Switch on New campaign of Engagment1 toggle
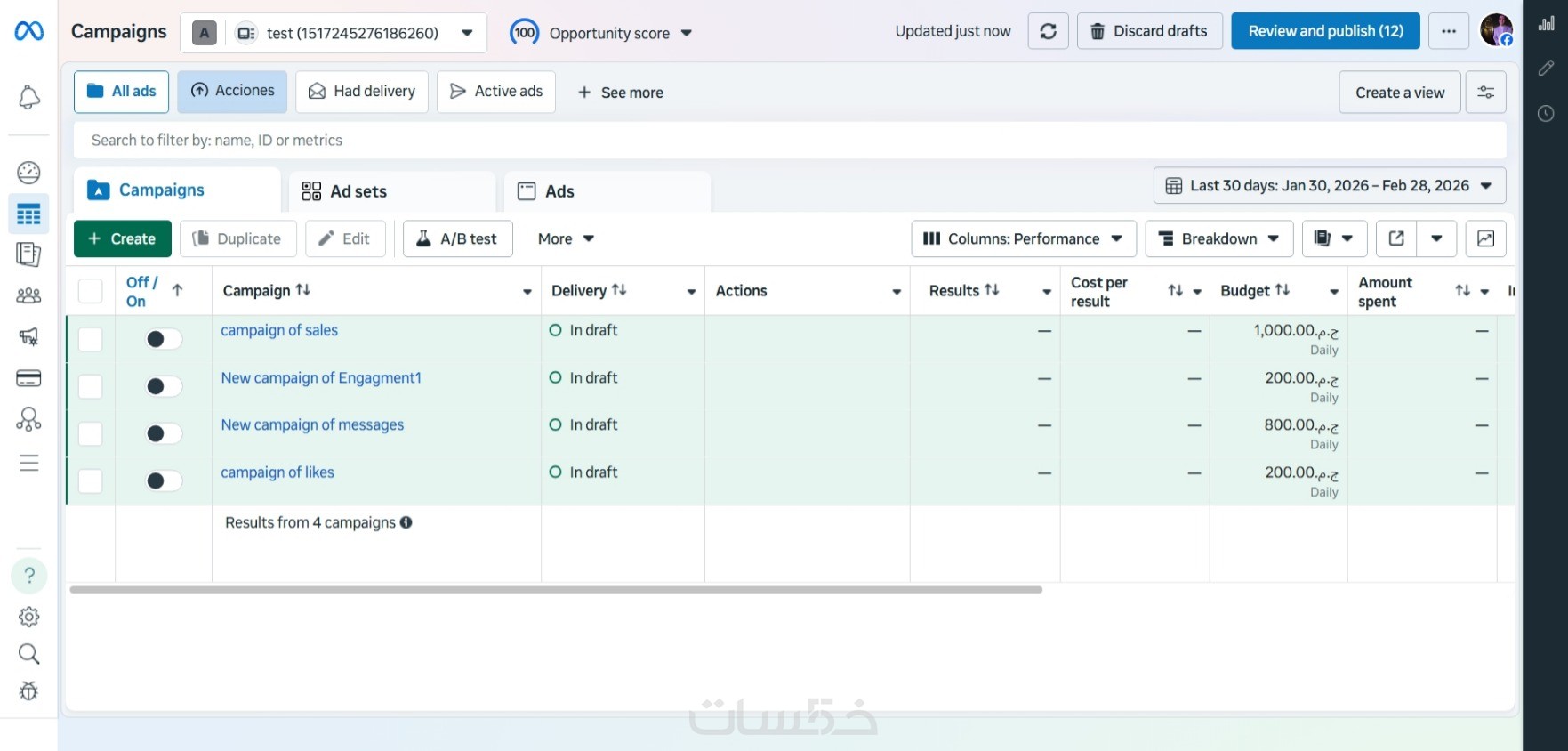The height and width of the screenshot is (751, 1568). pos(164,386)
